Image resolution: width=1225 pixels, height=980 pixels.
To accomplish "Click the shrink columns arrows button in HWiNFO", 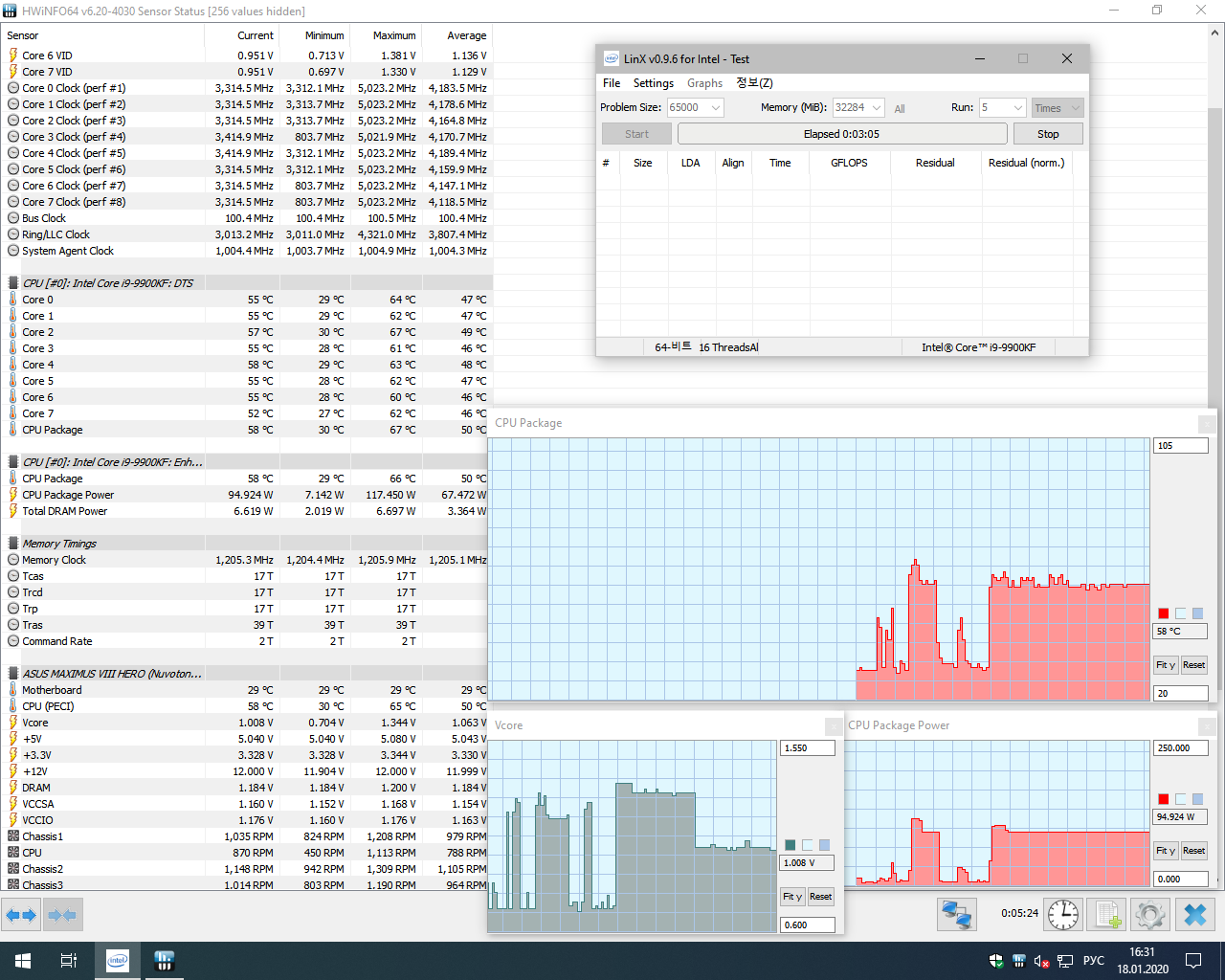I will pos(62,915).
